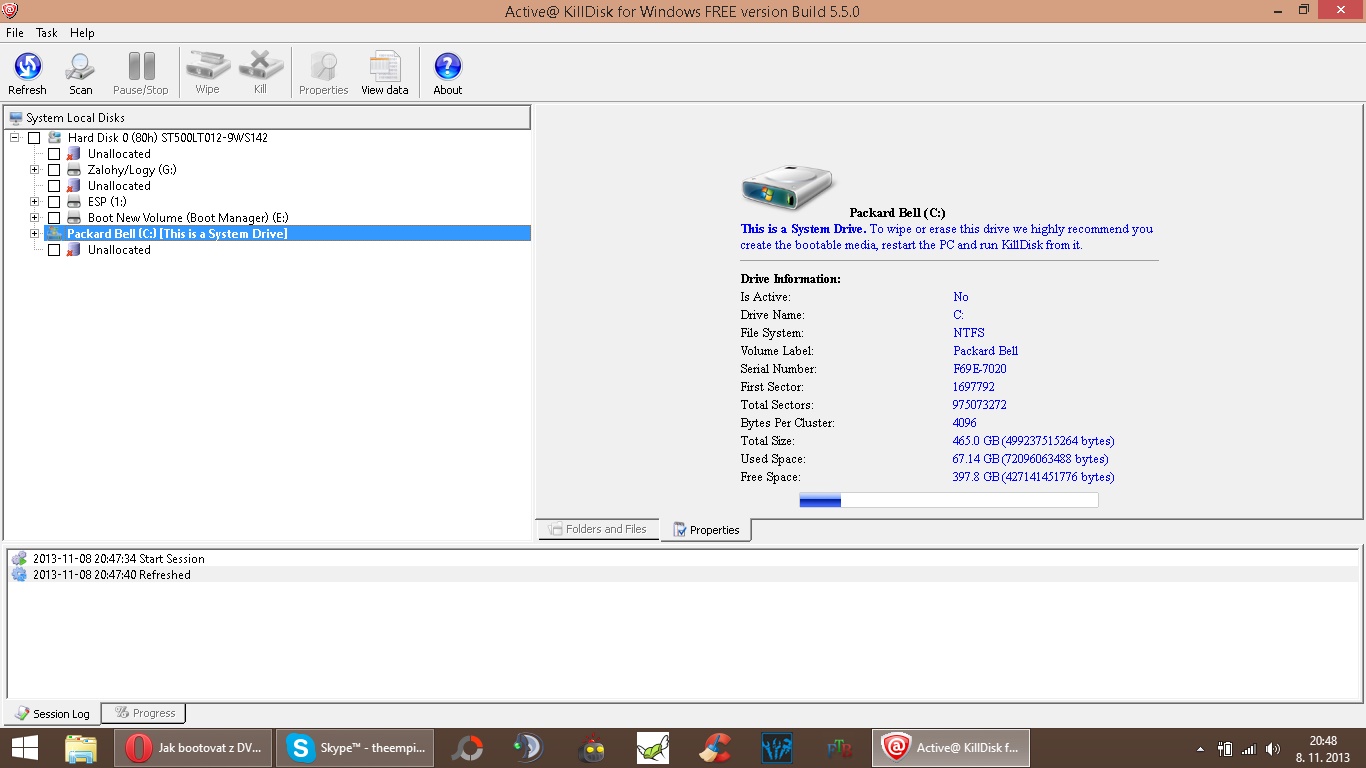Switch to the Opera taskbar window

coord(193,748)
